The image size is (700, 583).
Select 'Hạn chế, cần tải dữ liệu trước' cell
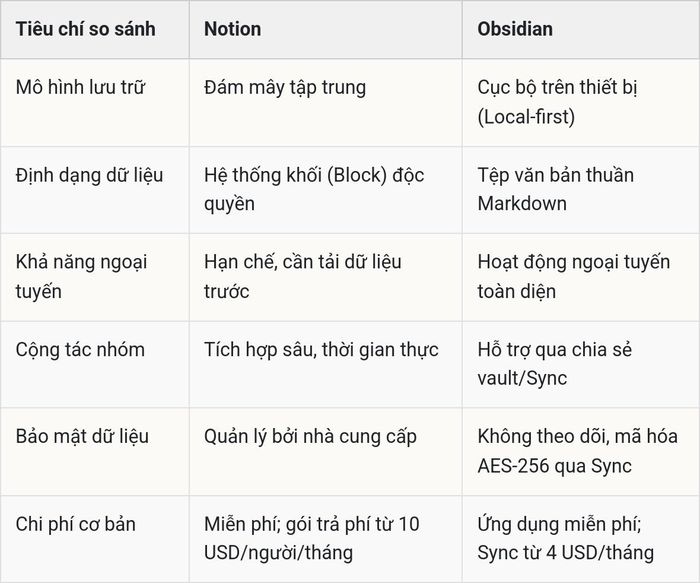click(302, 277)
